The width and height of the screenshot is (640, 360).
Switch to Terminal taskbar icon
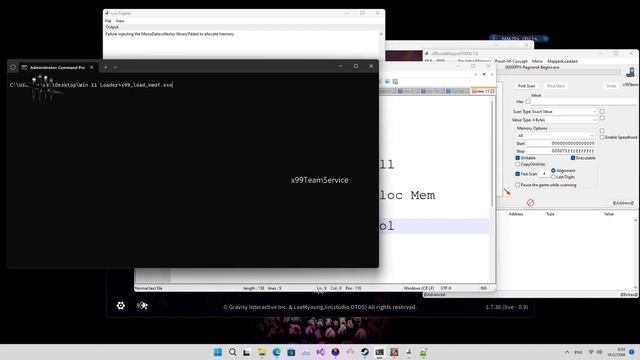(379, 352)
